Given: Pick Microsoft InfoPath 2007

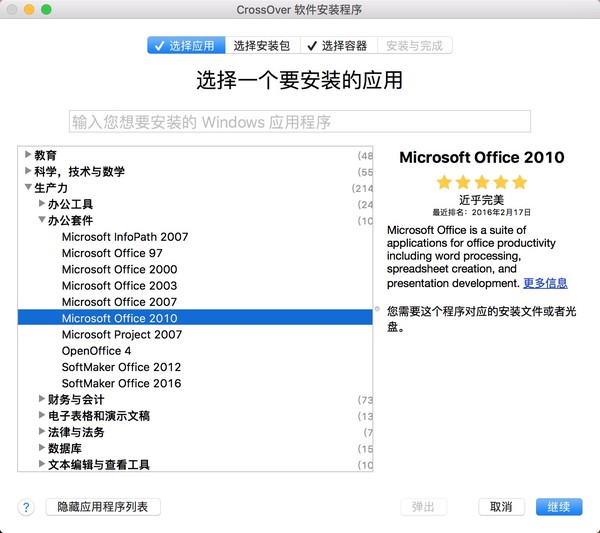Looking at the screenshot, I should 124,237.
